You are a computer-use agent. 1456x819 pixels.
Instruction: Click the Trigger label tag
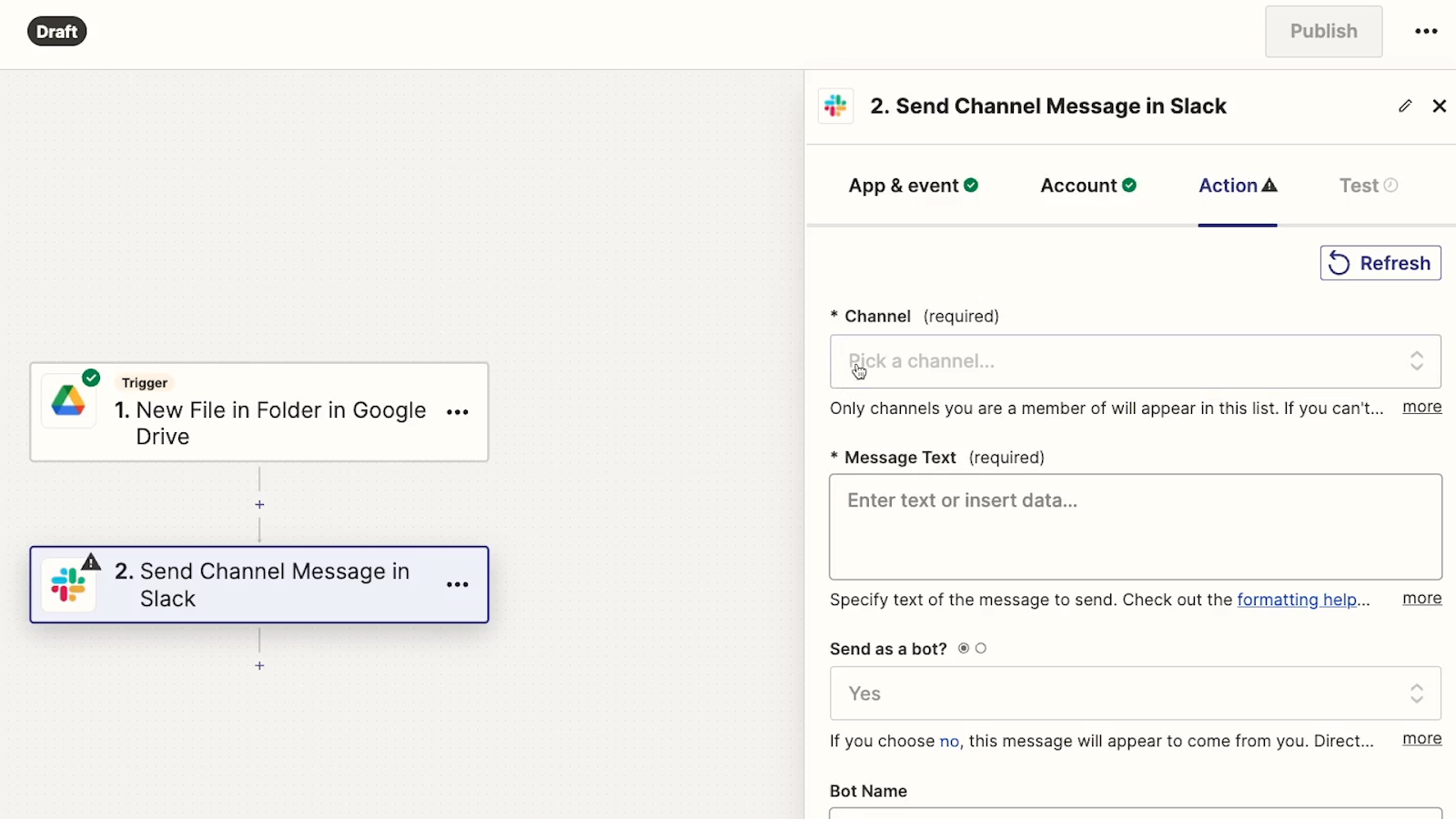coord(145,383)
